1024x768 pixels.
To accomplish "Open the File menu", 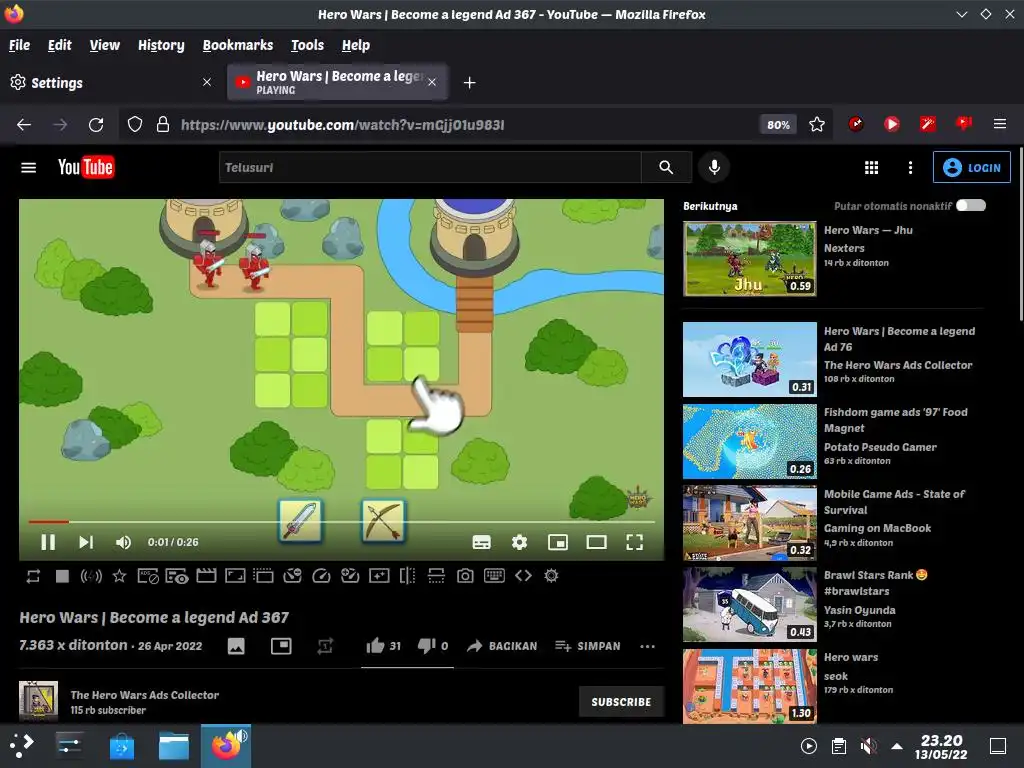I will click(19, 45).
